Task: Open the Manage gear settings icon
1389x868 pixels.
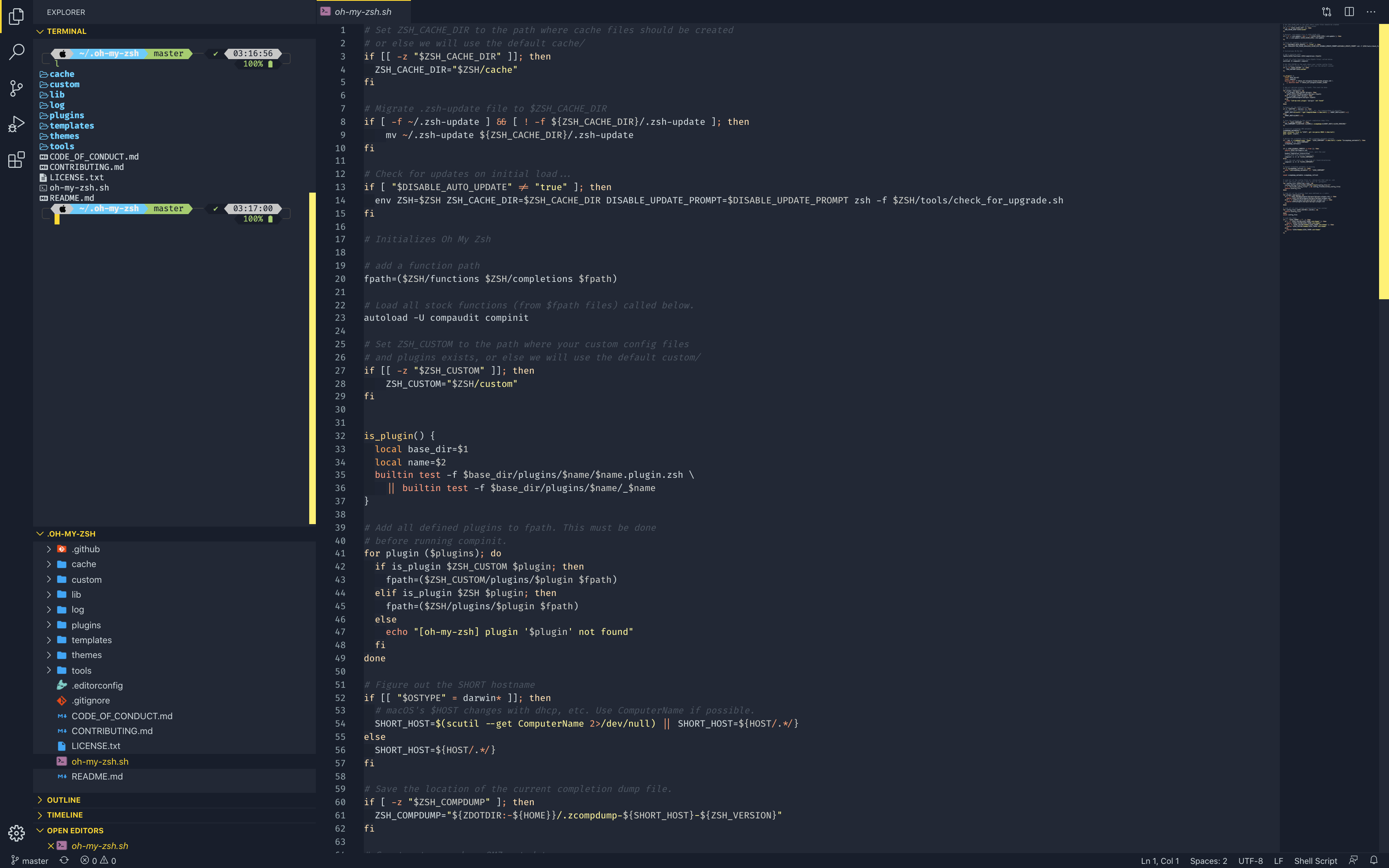Action: [x=17, y=833]
